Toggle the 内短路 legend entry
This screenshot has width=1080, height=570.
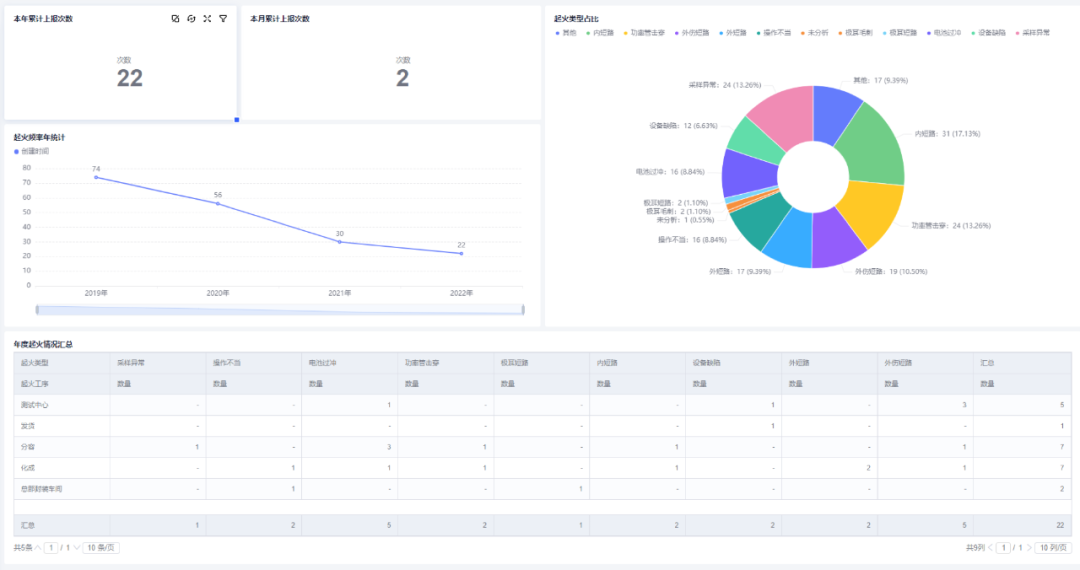tap(600, 33)
